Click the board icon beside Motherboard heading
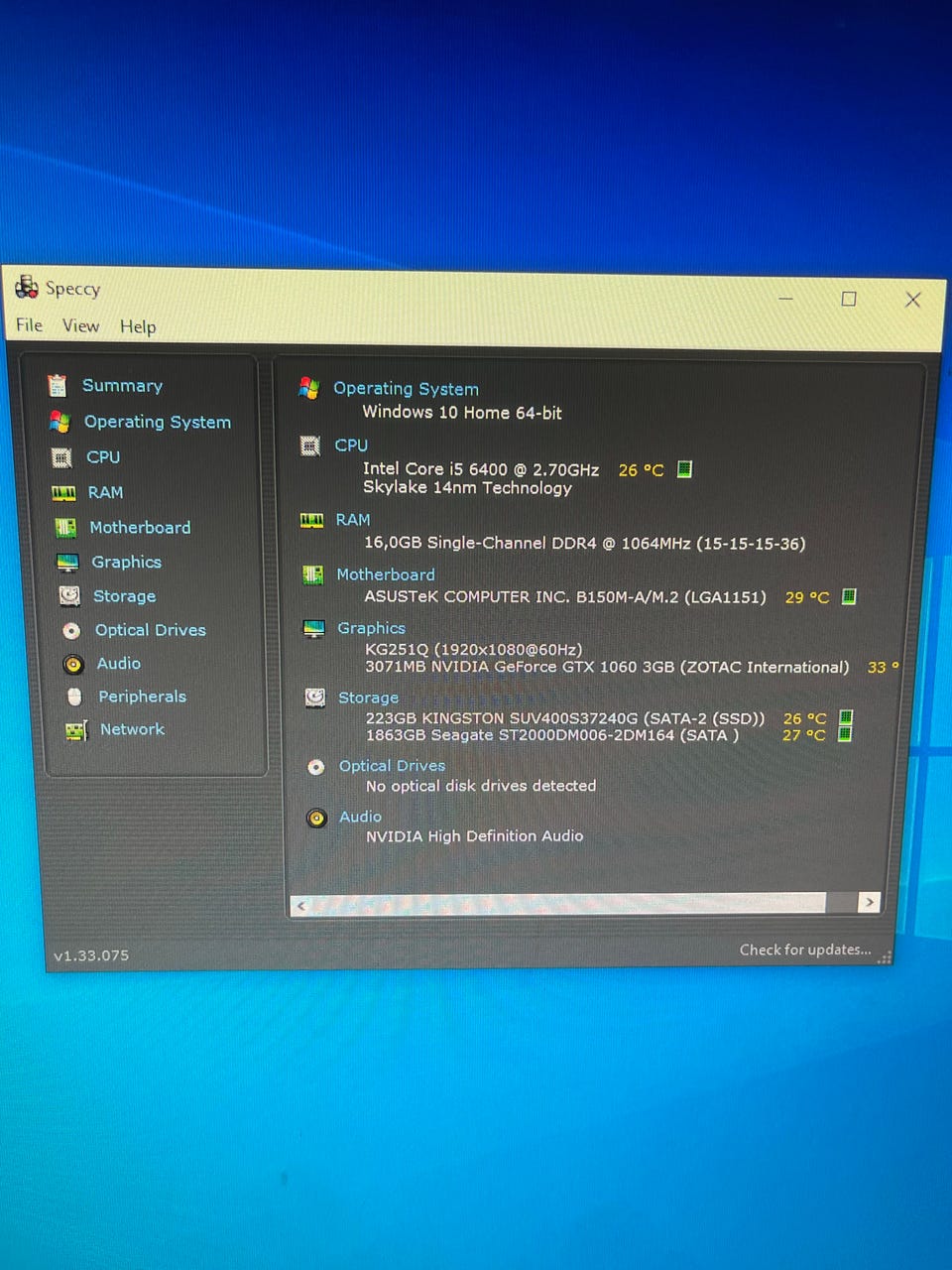This screenshot has height=1270, width=952. tap(313, 574)
